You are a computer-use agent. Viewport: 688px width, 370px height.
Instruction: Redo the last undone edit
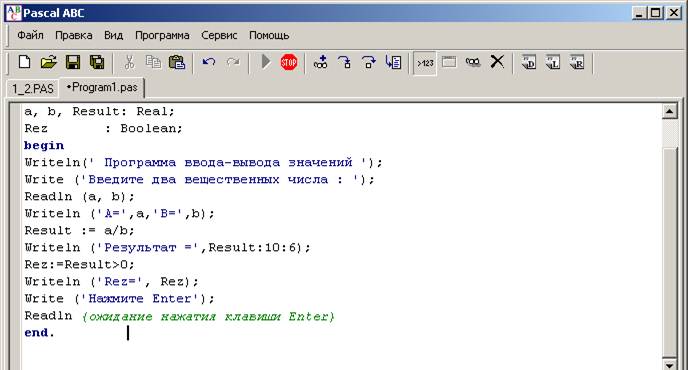tap(233, 62)
